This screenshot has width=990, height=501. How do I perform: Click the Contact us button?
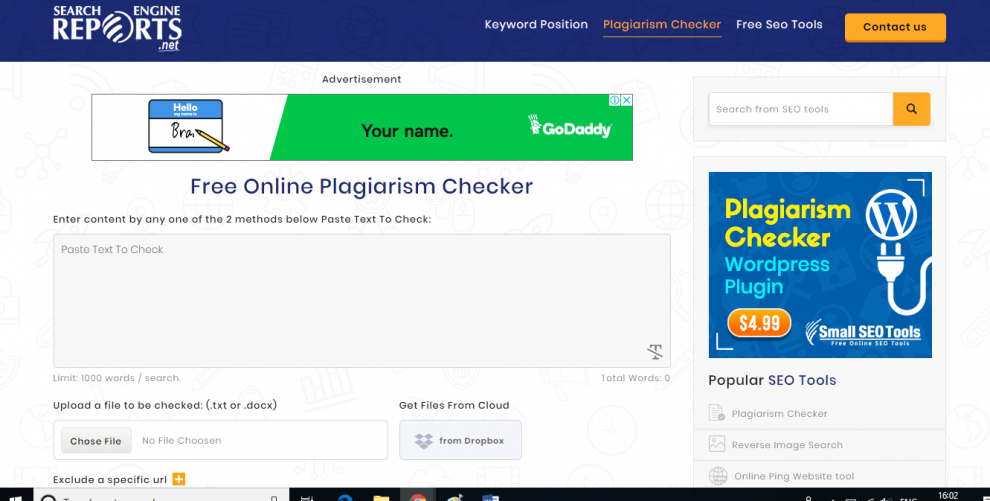[x=894, y=27]
